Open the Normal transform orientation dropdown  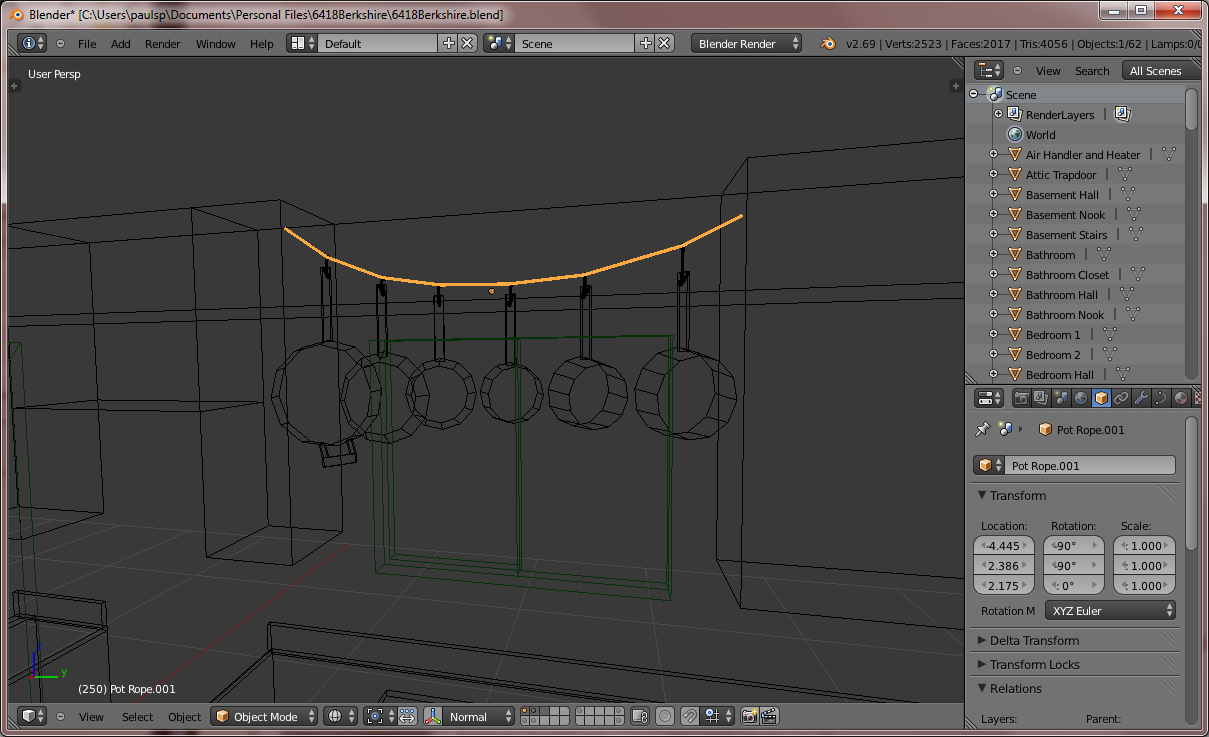(x=479, y=716)
